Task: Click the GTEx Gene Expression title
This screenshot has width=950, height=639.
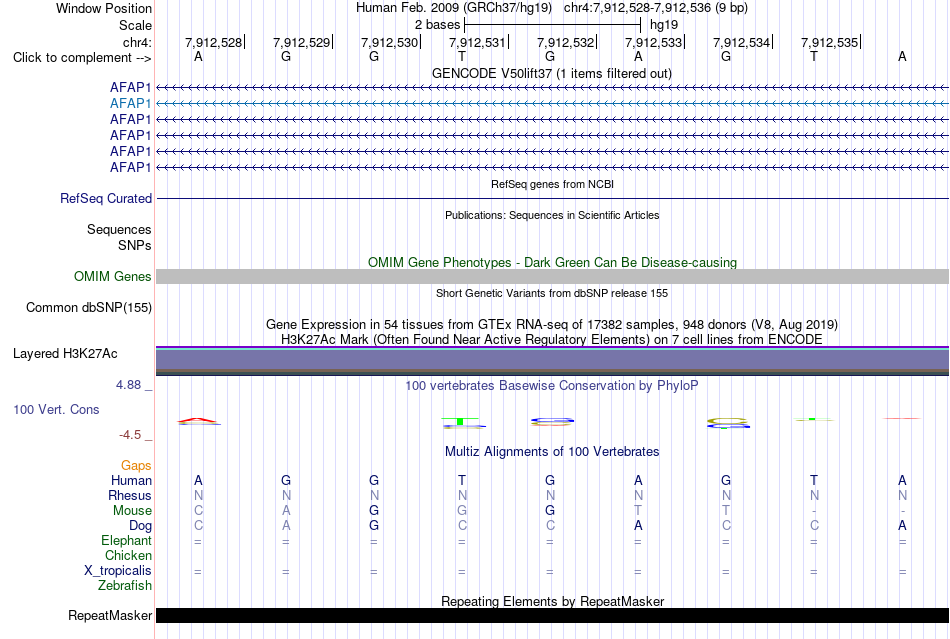Action: tap(552, 324)
